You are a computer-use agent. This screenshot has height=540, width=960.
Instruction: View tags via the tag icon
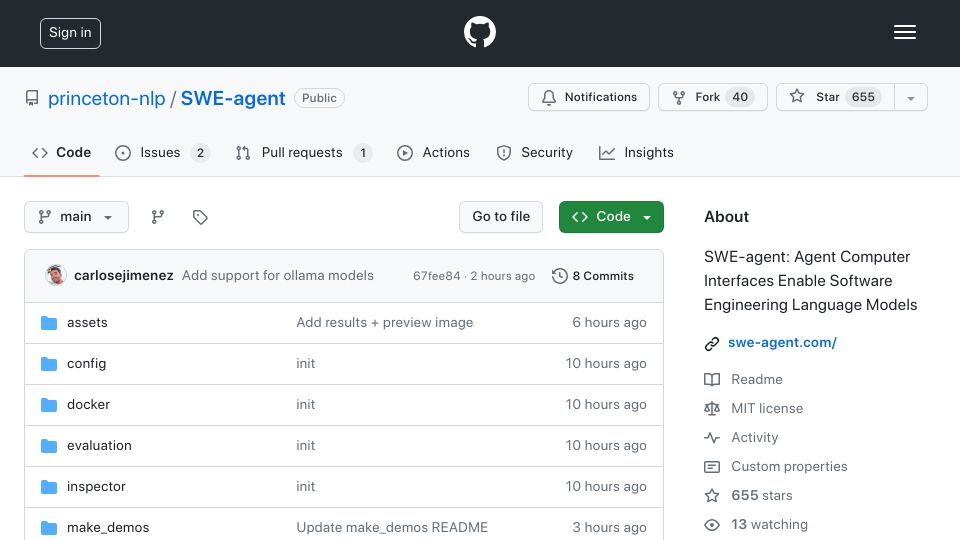(x=200, y=217)
